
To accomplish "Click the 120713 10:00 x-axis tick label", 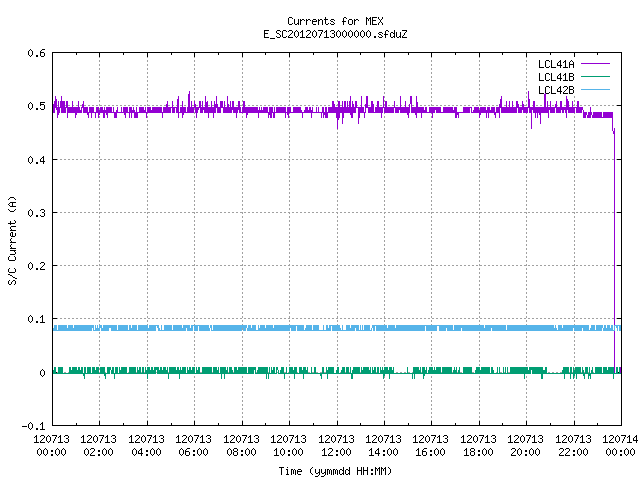I will coord(288,446).
